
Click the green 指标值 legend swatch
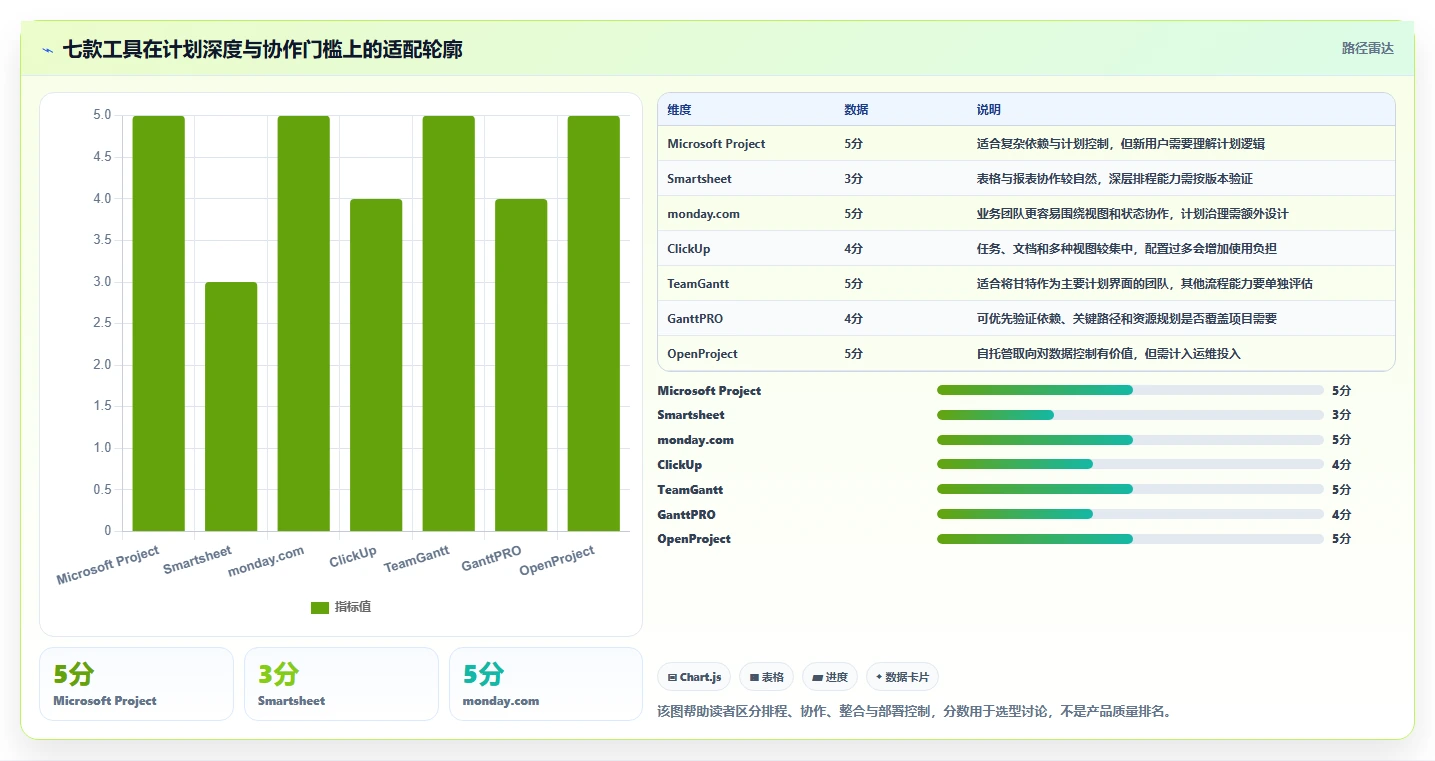coord(320,607)
